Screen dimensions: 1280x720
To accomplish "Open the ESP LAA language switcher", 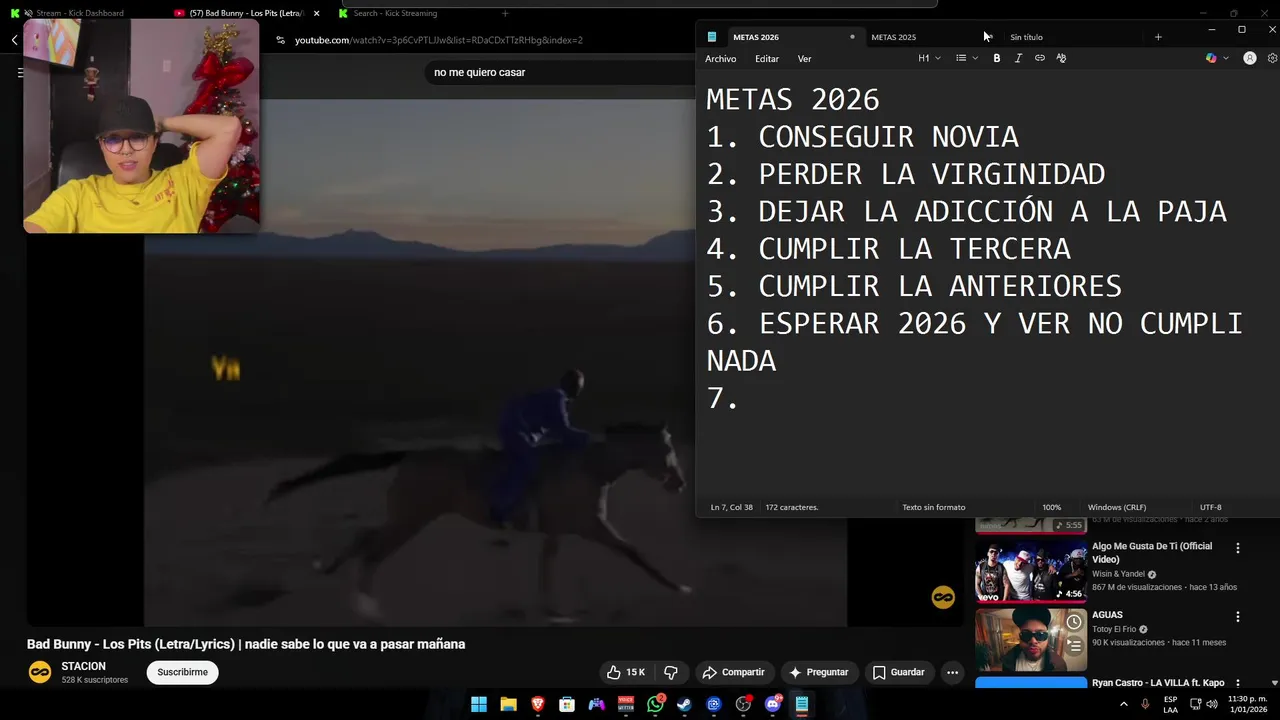I will point(1170,704).
